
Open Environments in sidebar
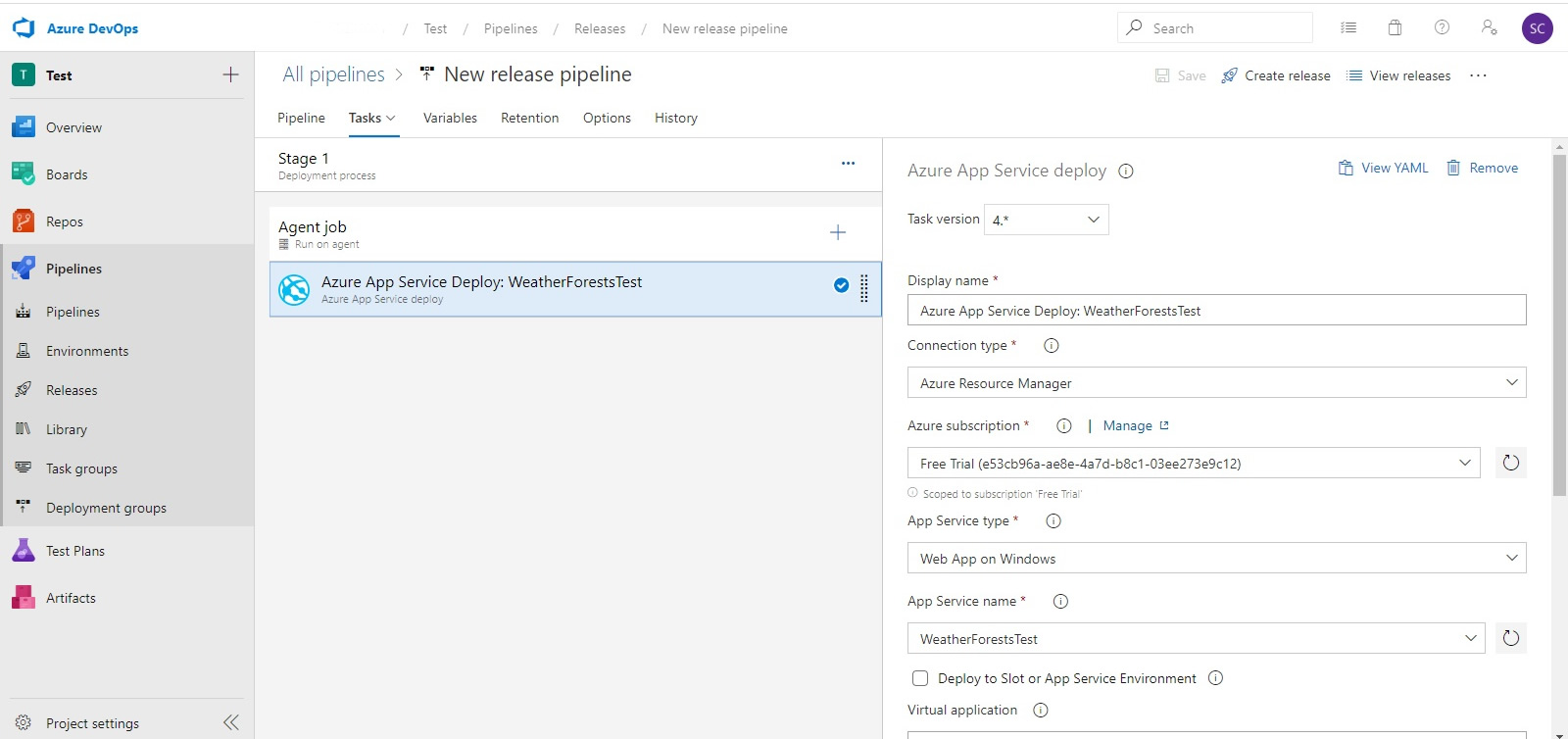pyautogui.click(x=87, y=351)
